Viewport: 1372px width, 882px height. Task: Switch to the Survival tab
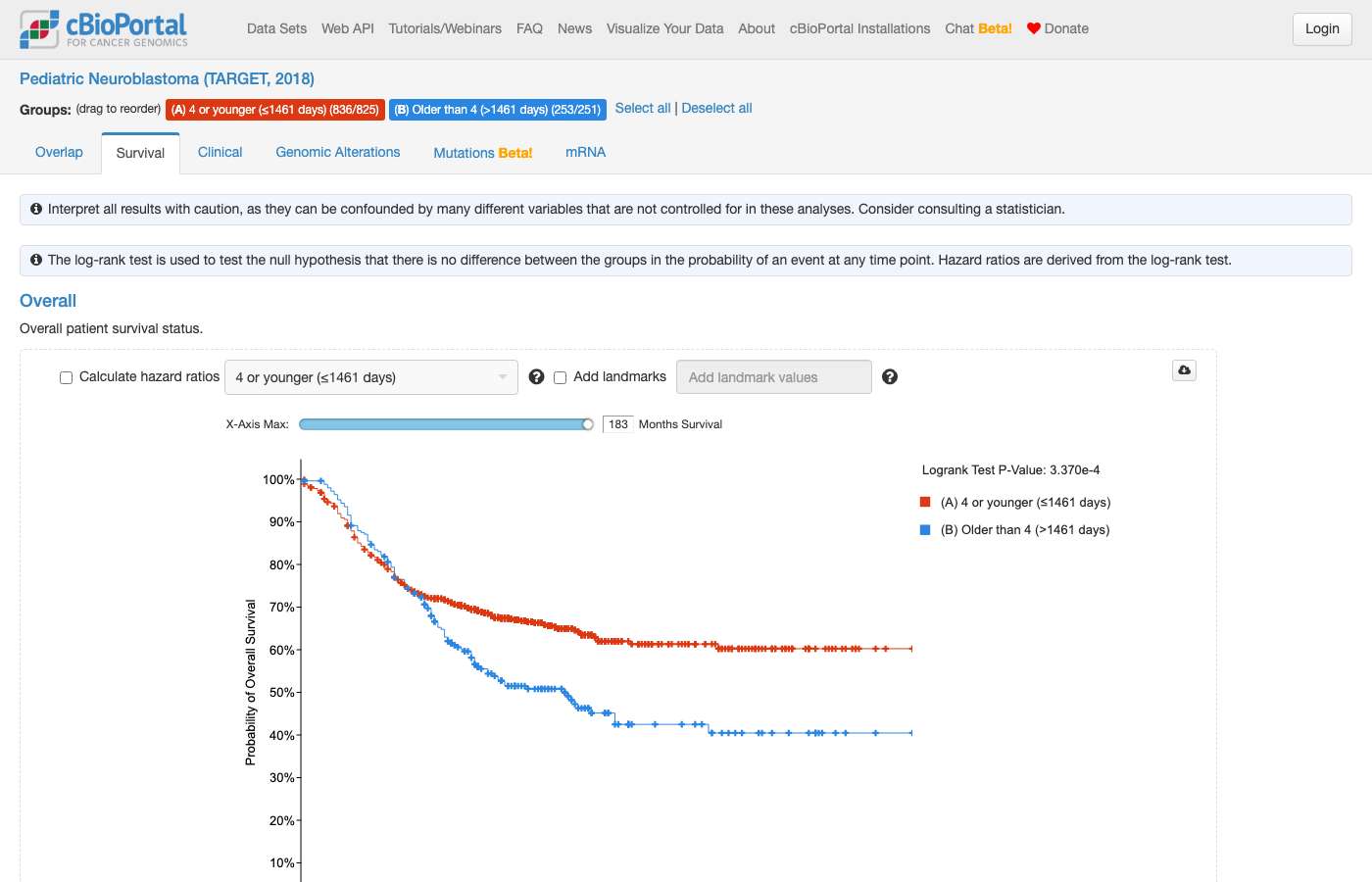(140, 153)
